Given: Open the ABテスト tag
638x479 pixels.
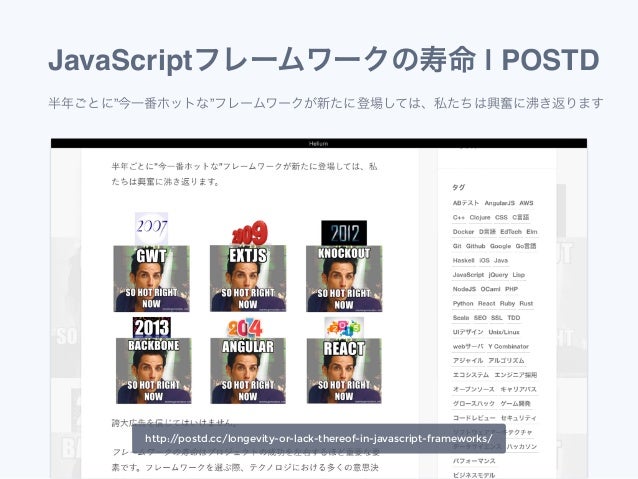Looking at the screenshot, I should [x=466, y=203].
